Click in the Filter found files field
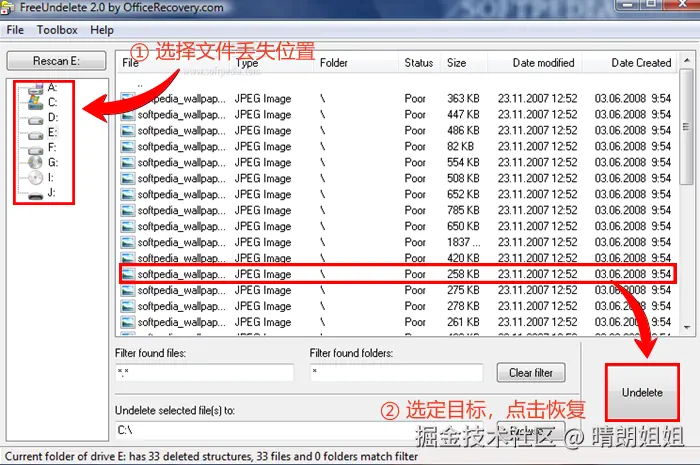Image resolution: width=700 pixels, height=465 pixels. (x=204, y=373)
